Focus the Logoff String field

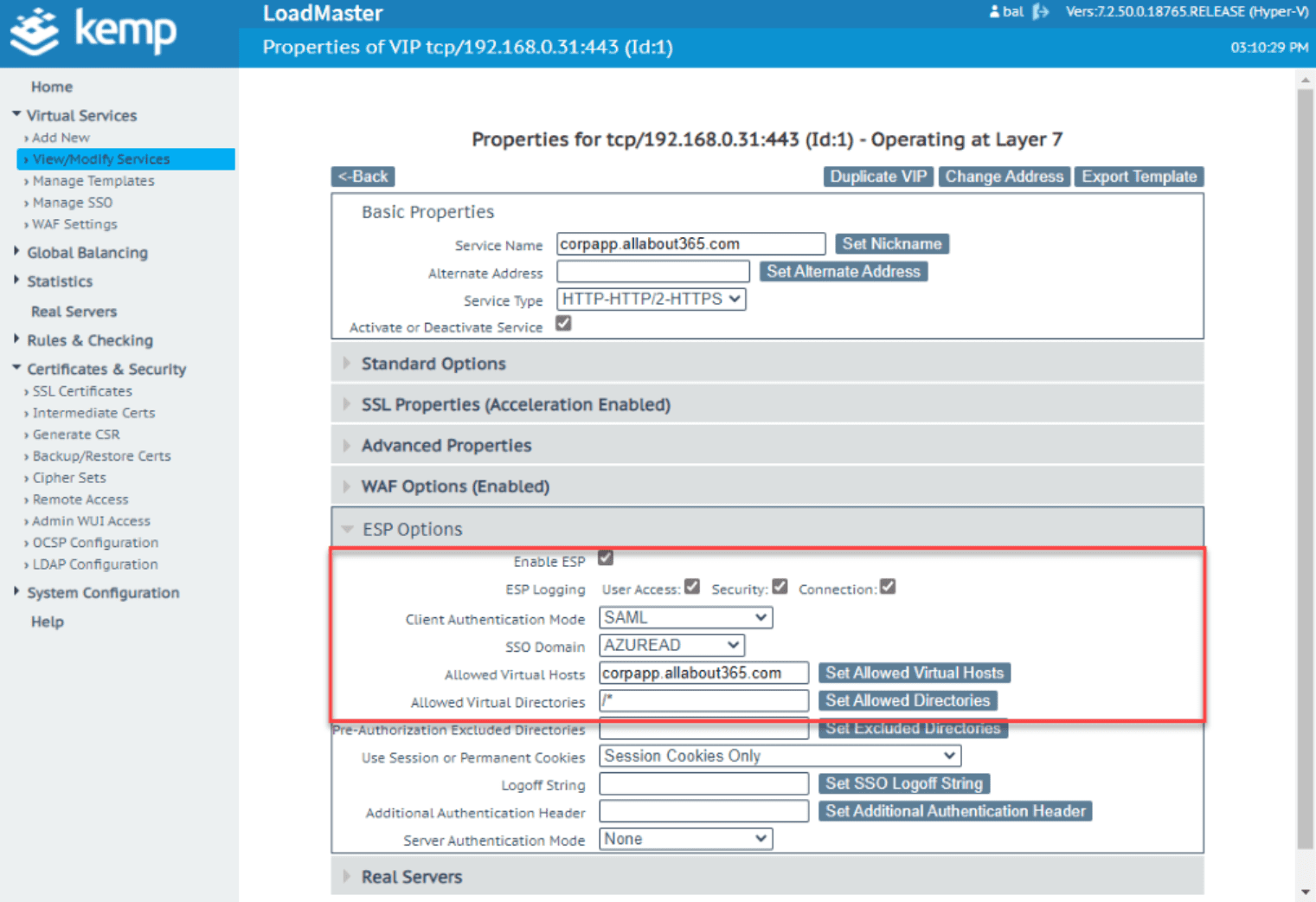(x=703, y=784)
